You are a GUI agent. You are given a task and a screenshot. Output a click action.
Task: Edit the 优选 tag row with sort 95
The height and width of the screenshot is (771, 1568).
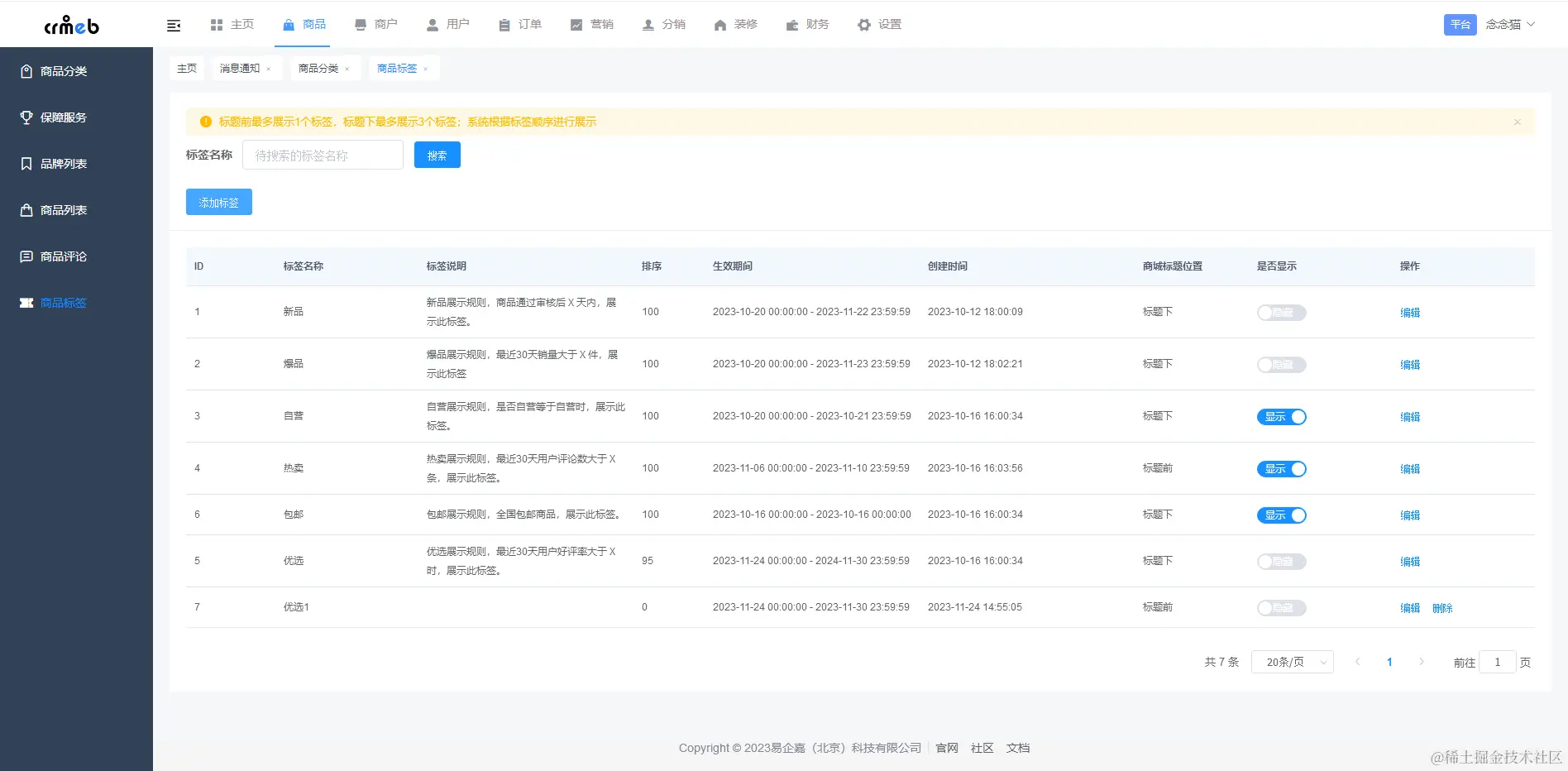tap(1410, 562)
